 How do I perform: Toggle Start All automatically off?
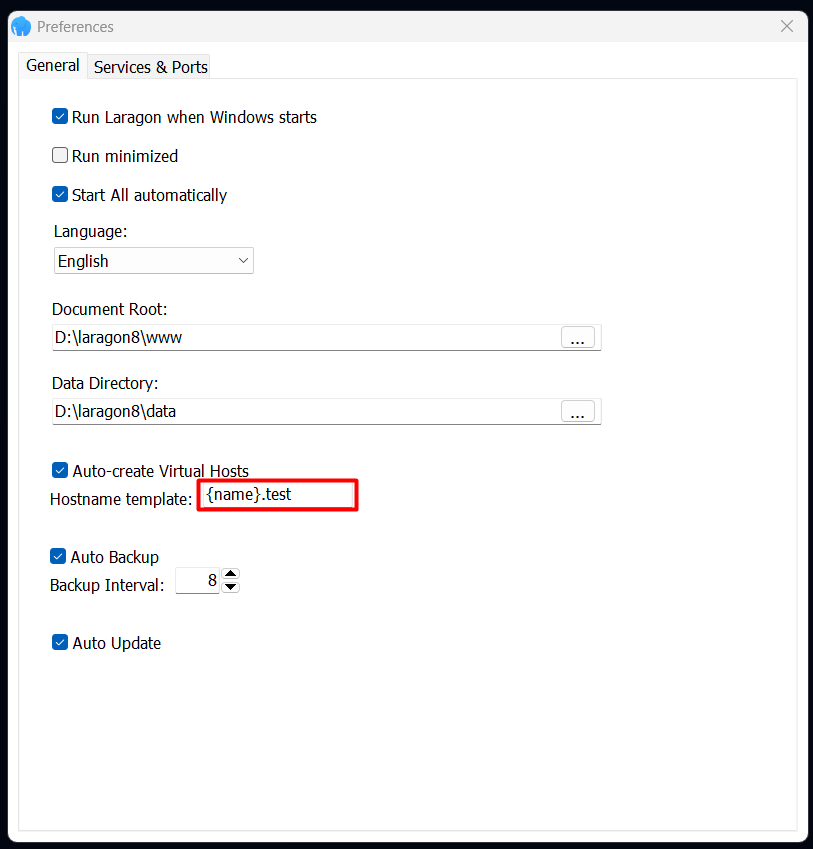(x=59, y=194)
